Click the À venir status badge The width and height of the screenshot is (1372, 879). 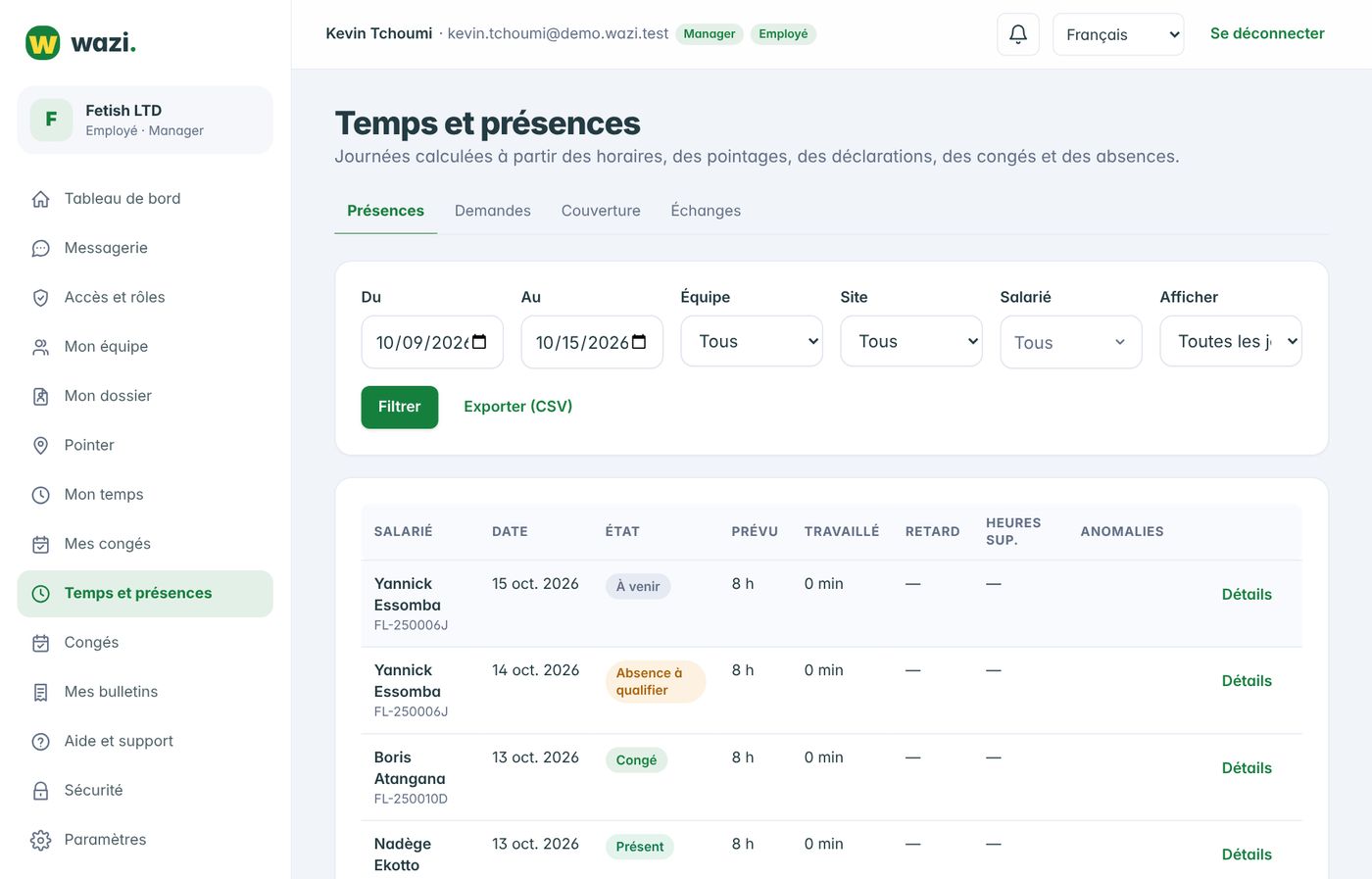(x=638, y=587)
